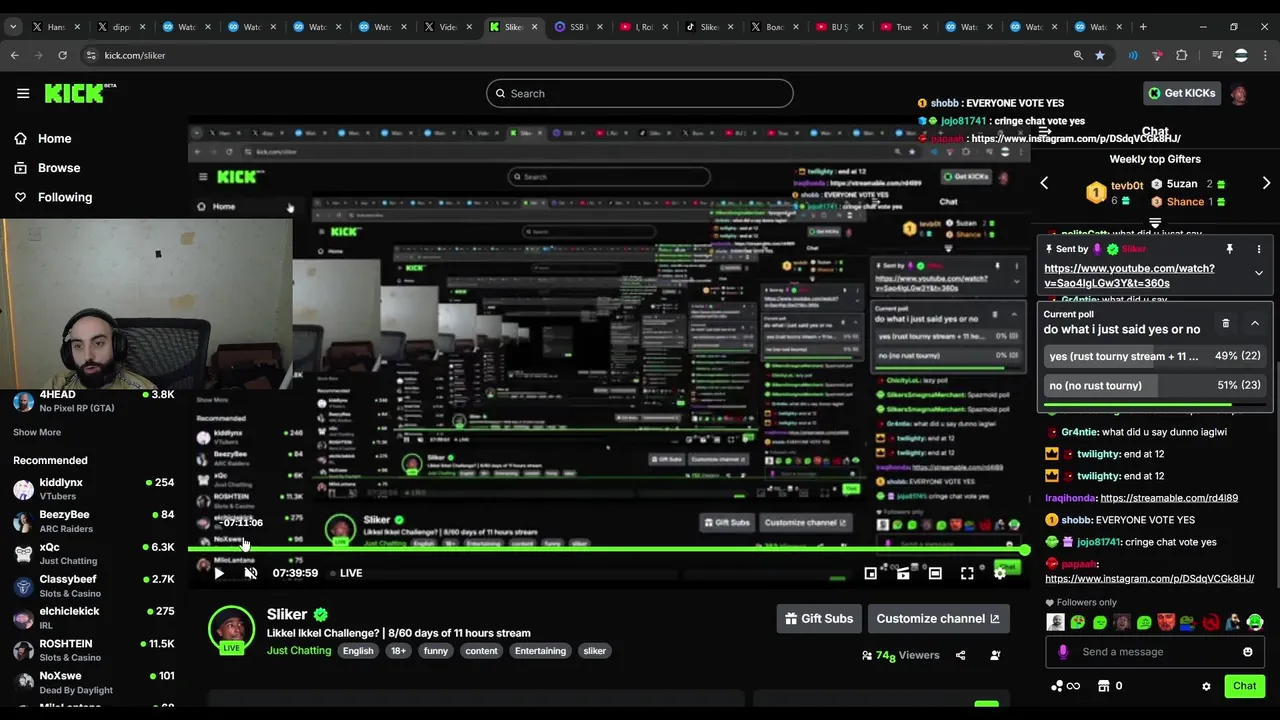Click the Get KICKs button
Screen dimensions: 1280x720
pos(1181,93)
